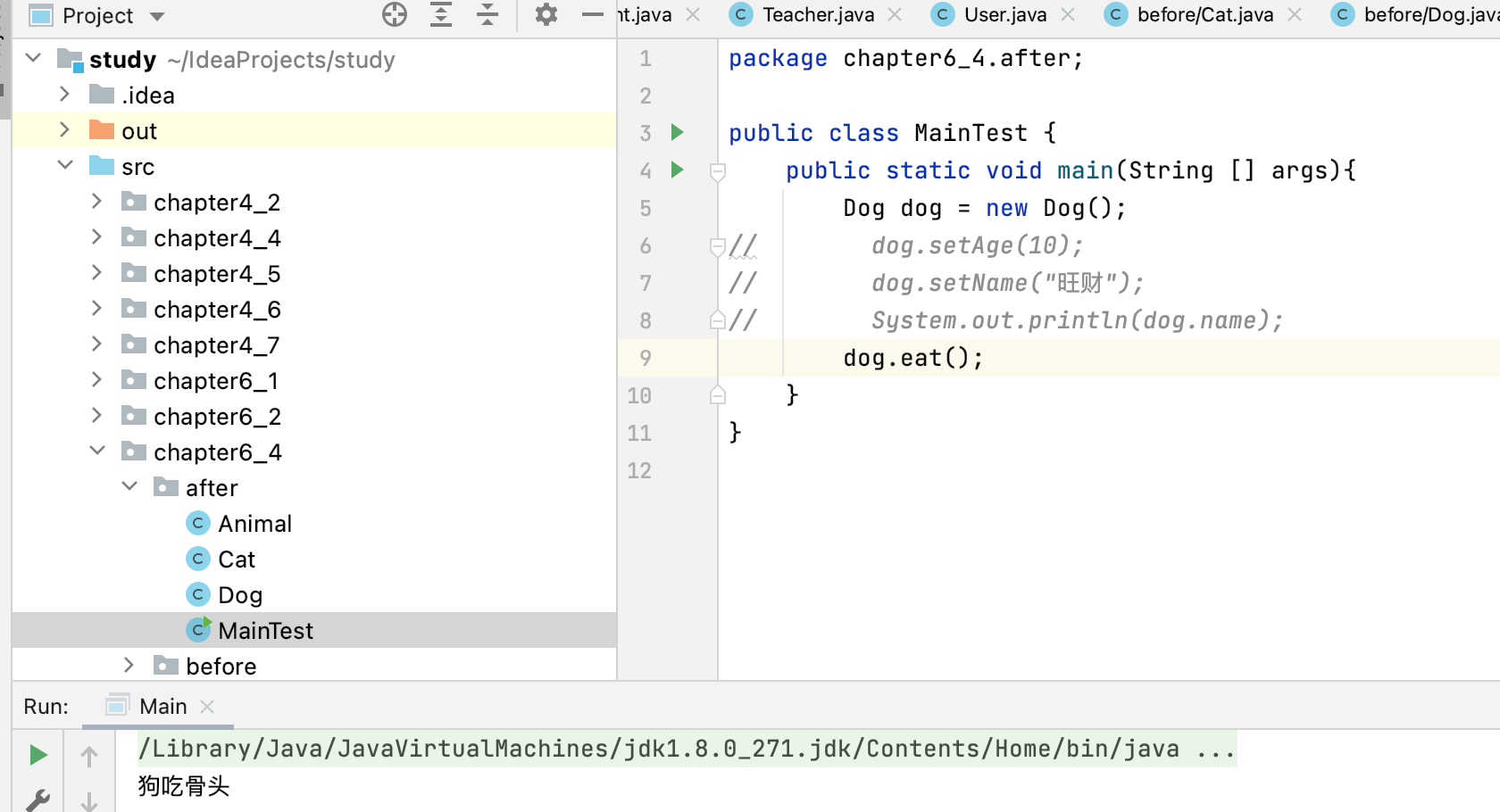The width and height of the screenshot is (1500, 812).
Task: Rerun program with green Run button
Action: tap(37, 755)
